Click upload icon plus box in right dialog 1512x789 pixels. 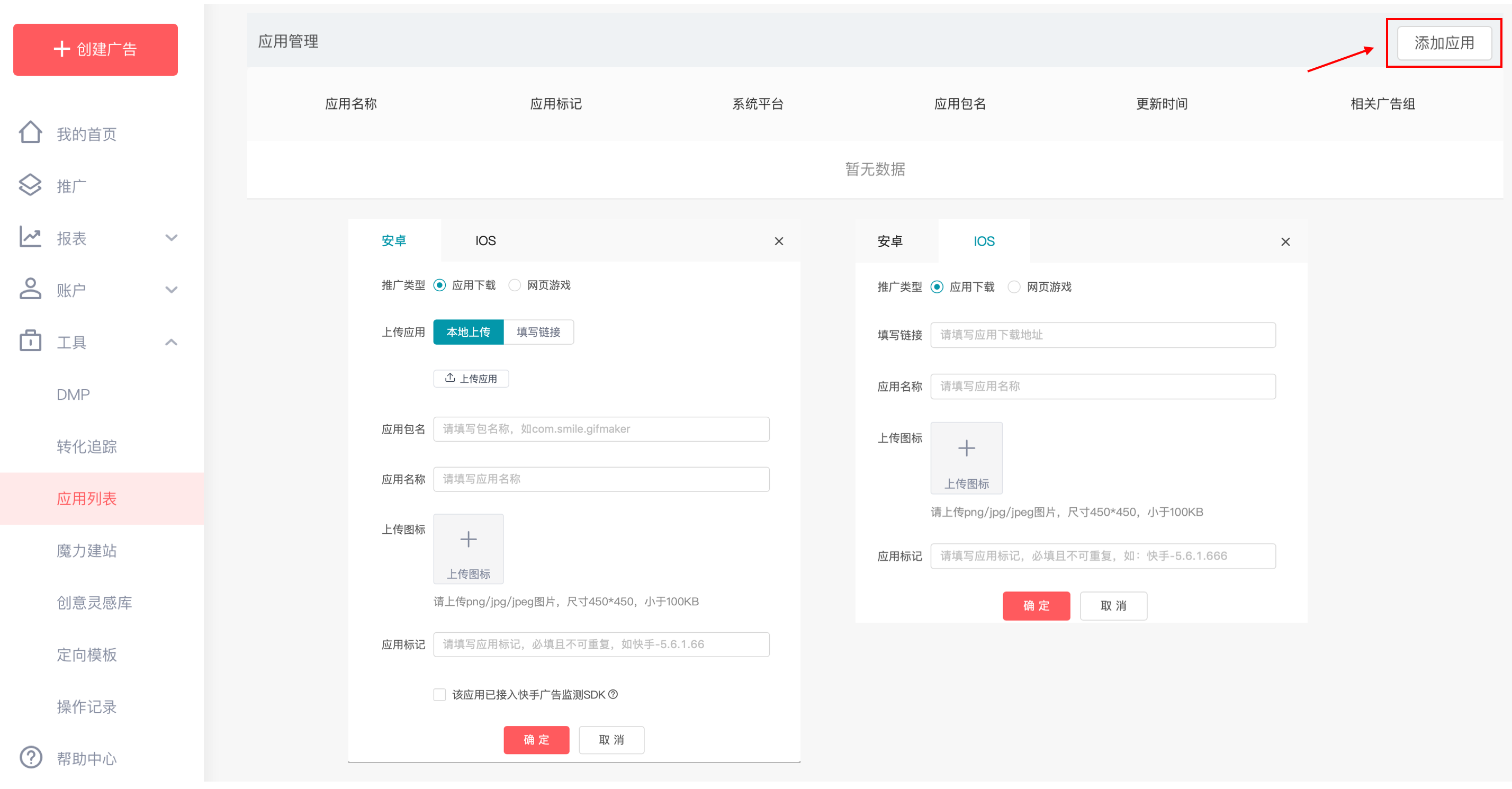coord(967,458)
